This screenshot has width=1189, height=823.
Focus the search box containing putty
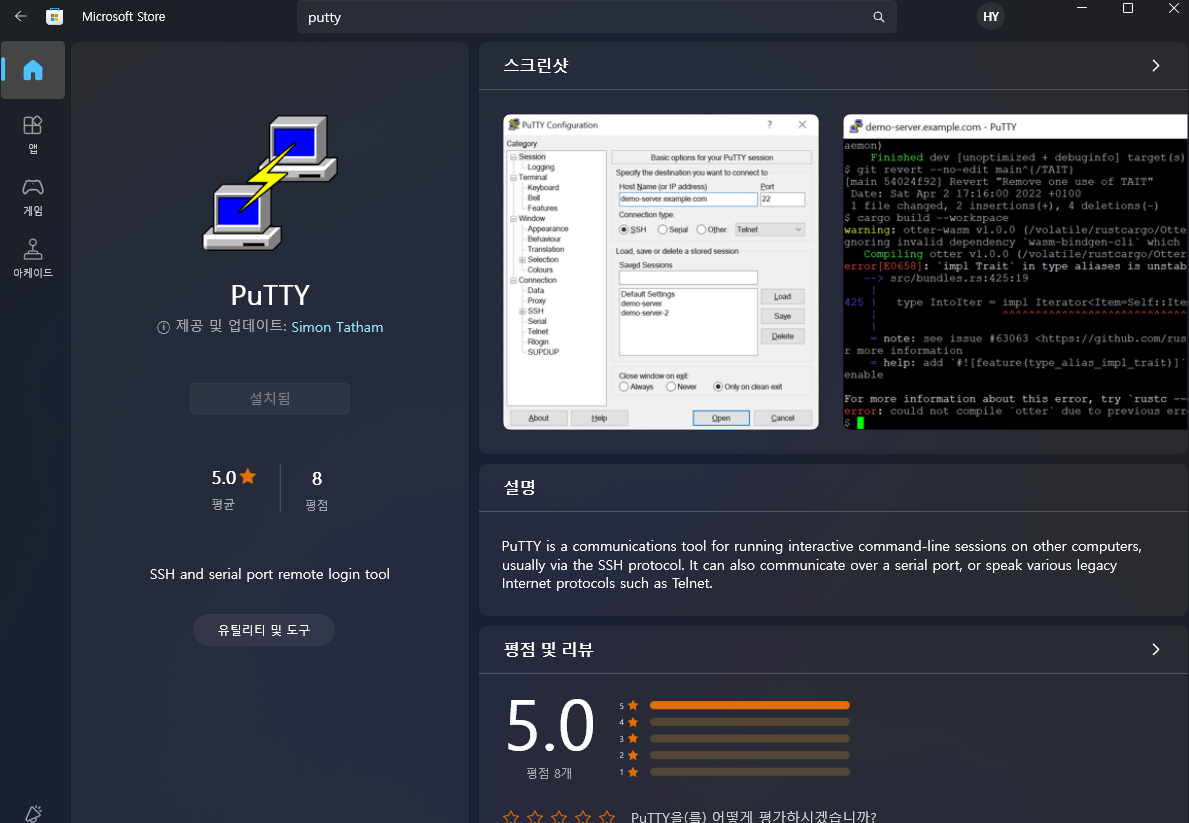point(597,17)
